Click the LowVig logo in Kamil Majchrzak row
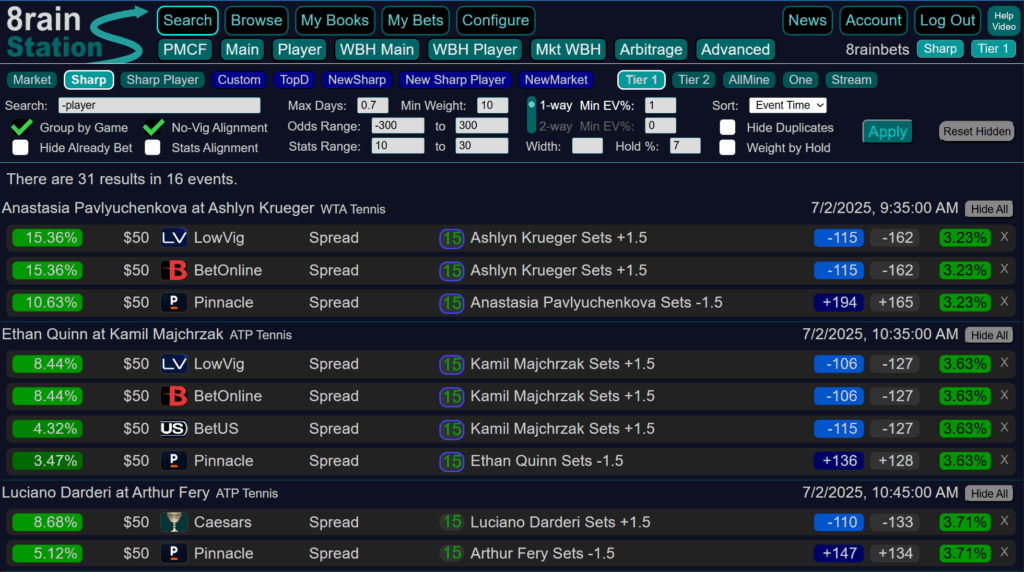The height and width of the screenshot is (572, 1024). pos(174,364)
